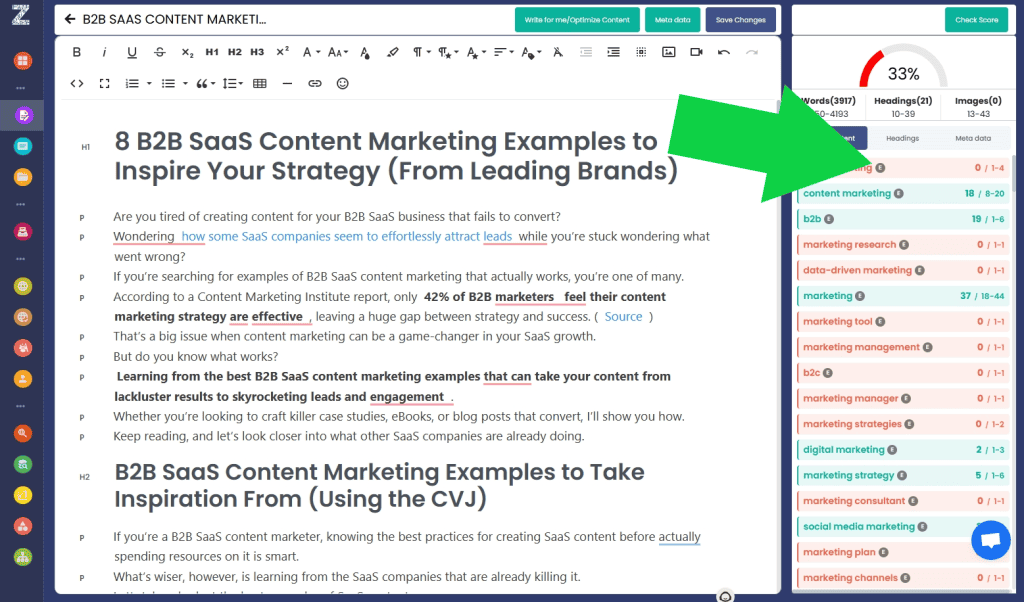Set Heading 3 style via H3

pyautogui.click(x=257, y=52)
